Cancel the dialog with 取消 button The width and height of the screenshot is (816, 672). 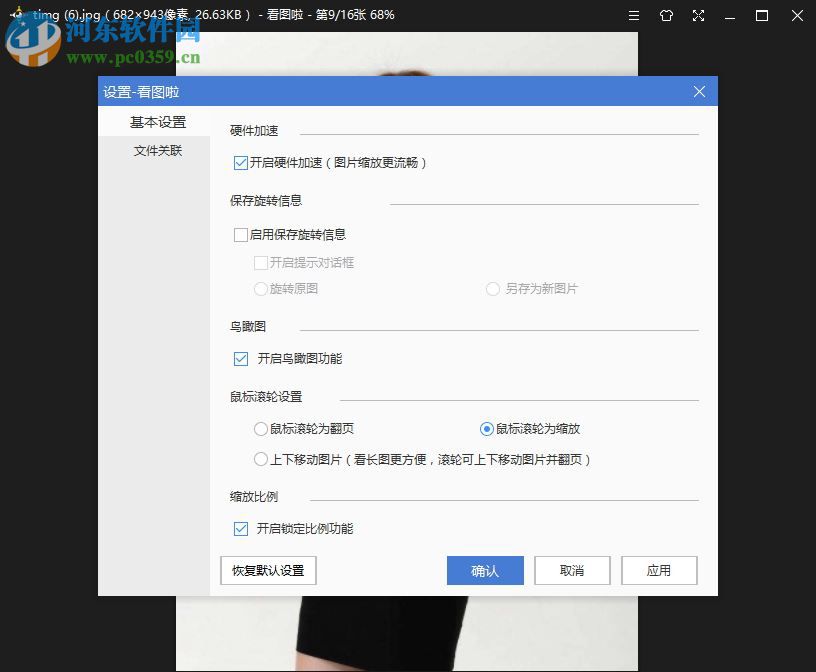coord(572,570)
